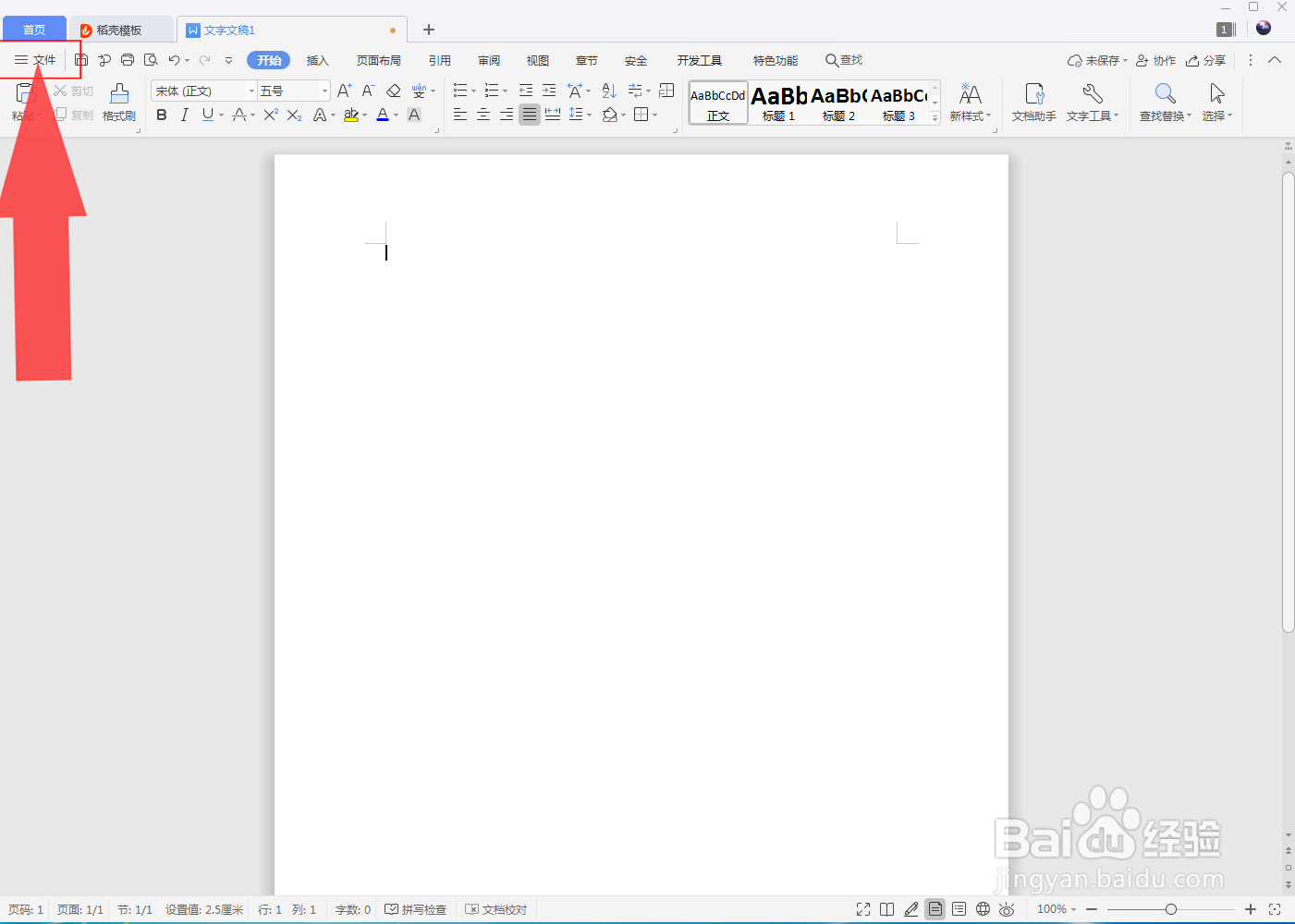Decrease paragraph indent

[526, 91]
